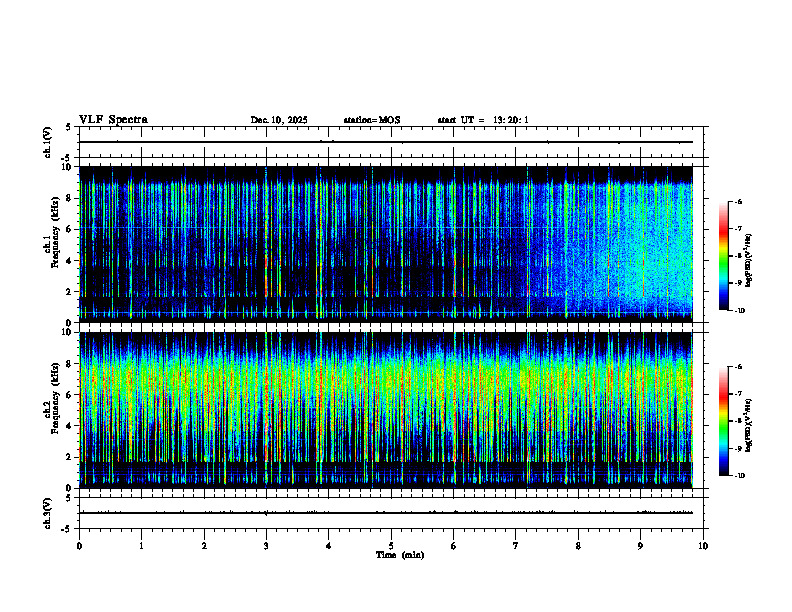Viewport: 792px width, 612px height.
Task: Click the "station=MOS" header label
Action: (x=372, y=120)
